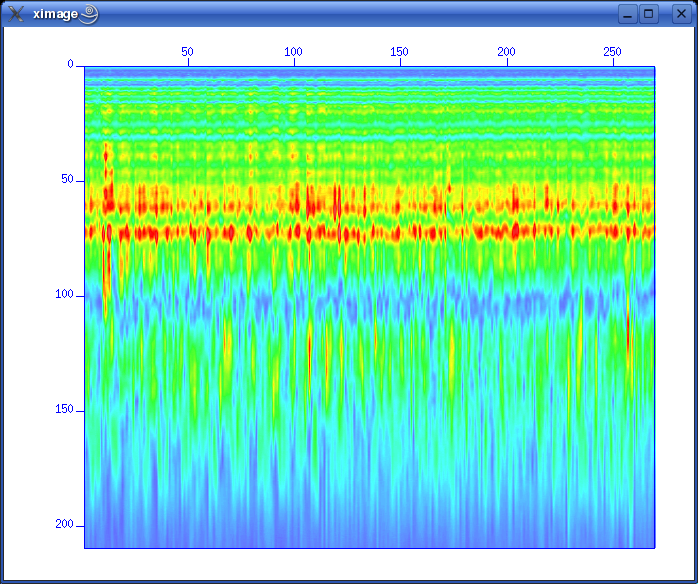Click the swirl icon beside ximage title
The image size is (698, 584).
(x=89, y=13)
